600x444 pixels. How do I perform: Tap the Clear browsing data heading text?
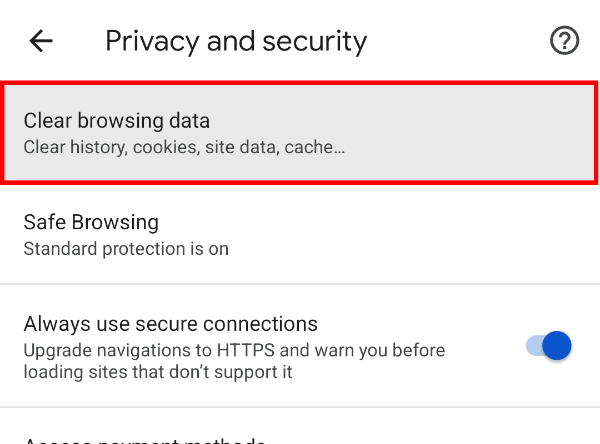click(x=117, y=121)
